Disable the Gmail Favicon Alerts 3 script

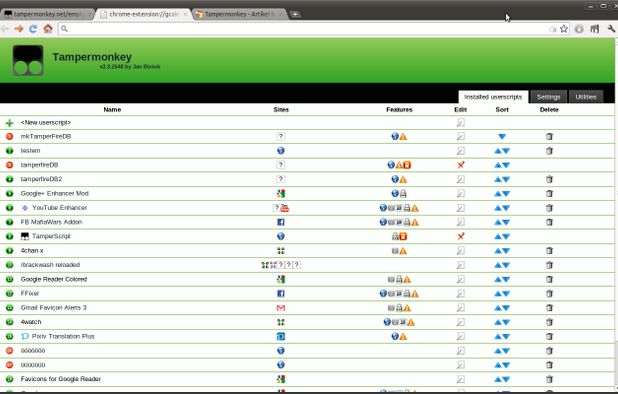pyautogui.click(x=9, y=308)
